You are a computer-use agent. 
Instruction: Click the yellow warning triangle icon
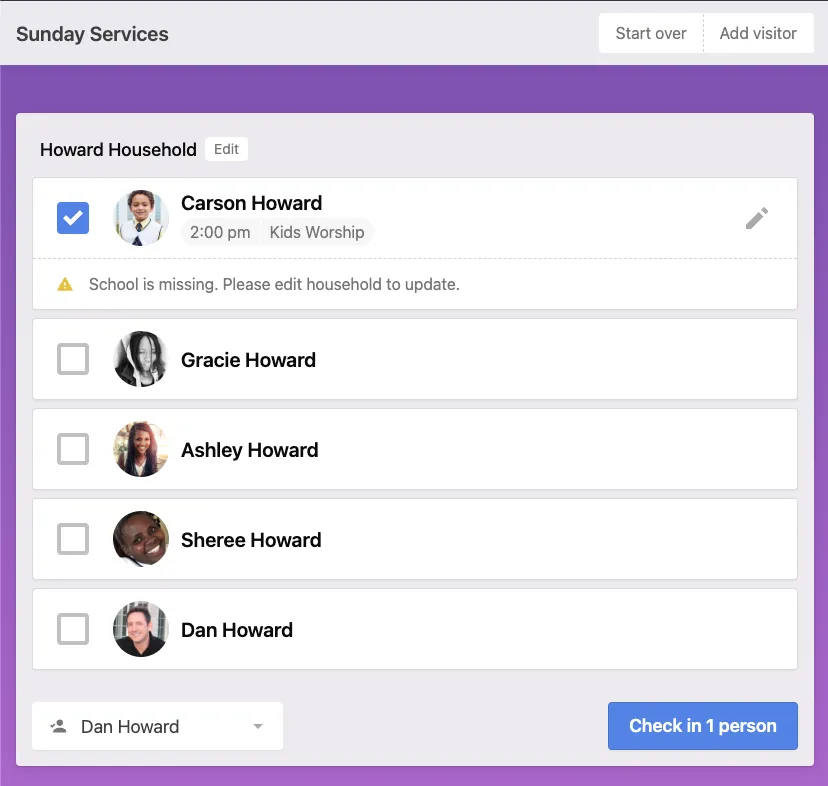tap(65, 284)
